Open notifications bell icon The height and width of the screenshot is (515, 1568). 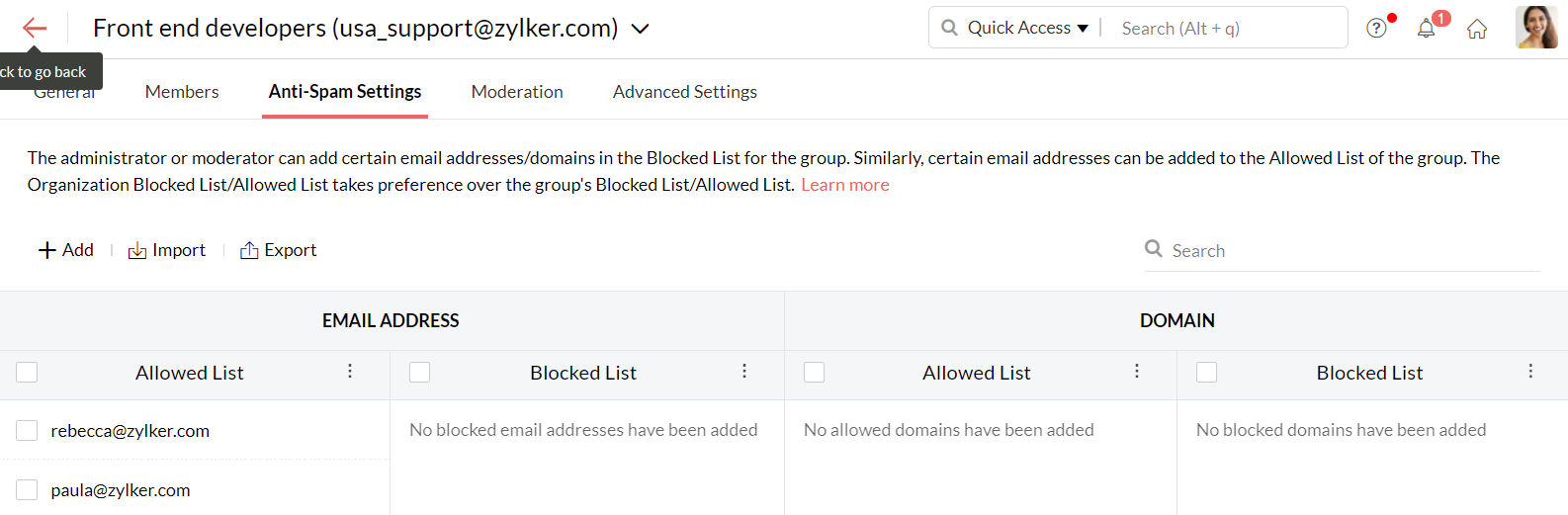(1426, 29)
